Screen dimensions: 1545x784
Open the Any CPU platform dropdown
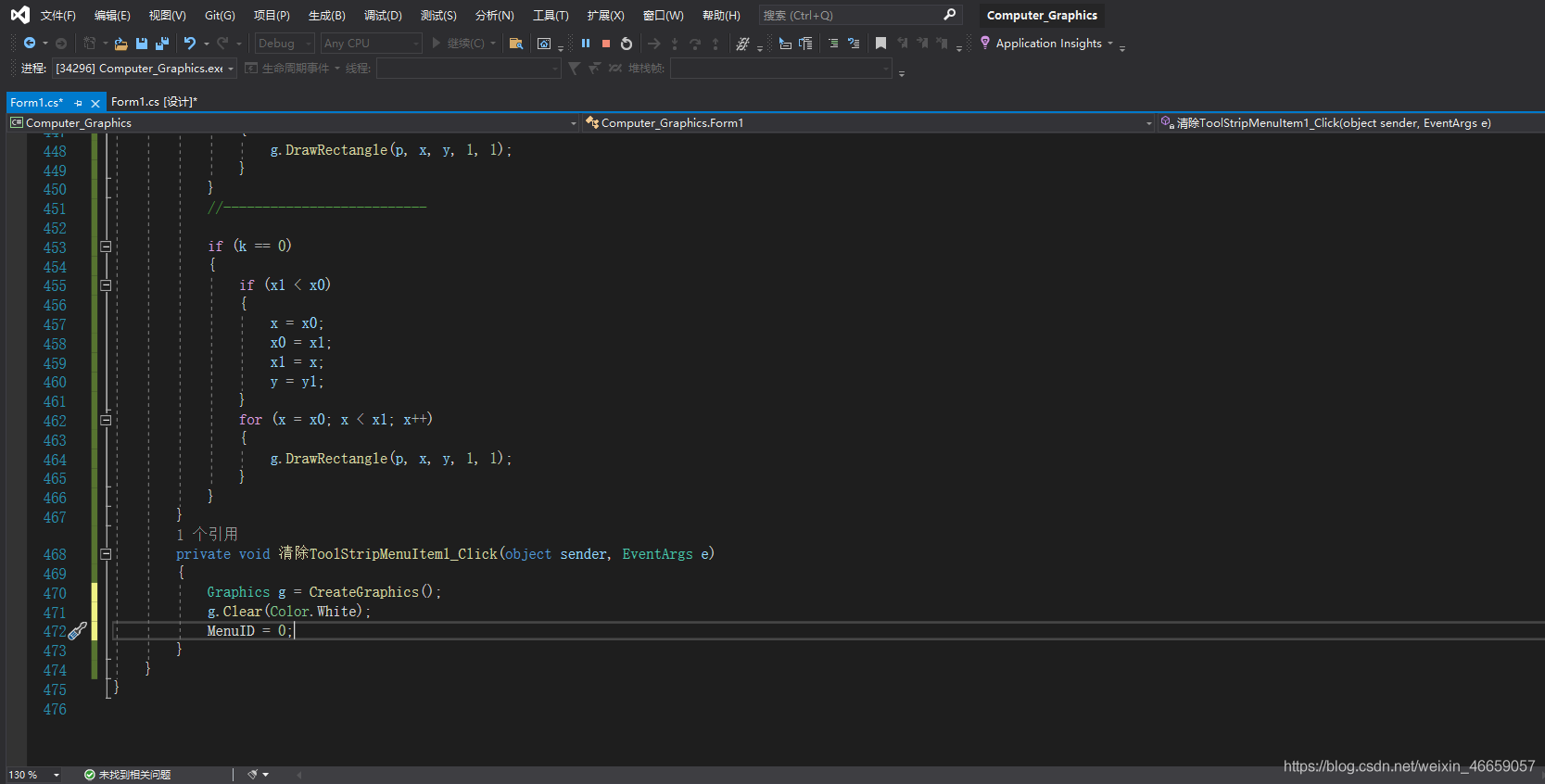click(x=371, y=44)
